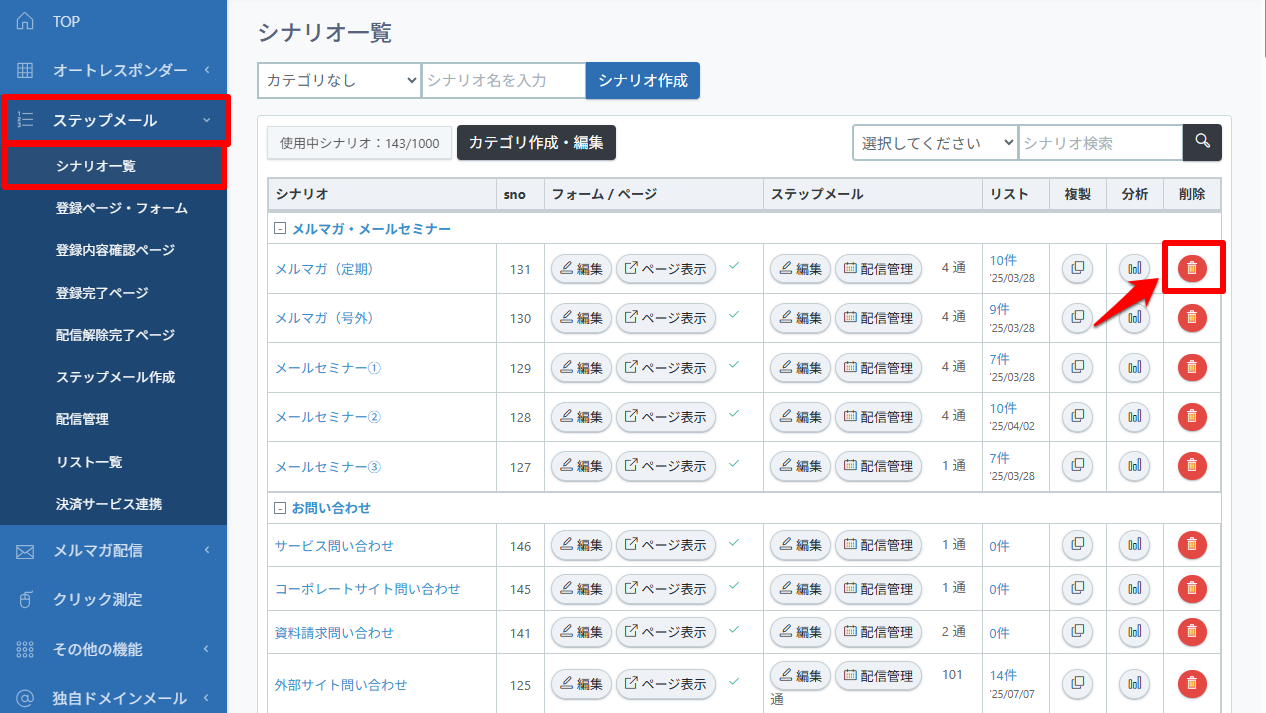Expand the 独自ドメインメール sidebar menu
1266x713 pixels.
click(113, 698)
